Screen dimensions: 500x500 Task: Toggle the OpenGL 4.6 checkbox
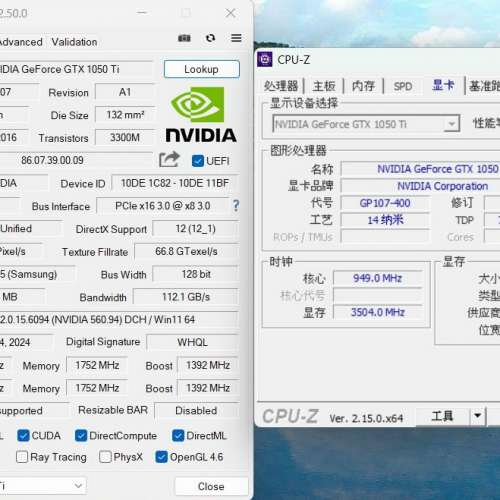161,457
